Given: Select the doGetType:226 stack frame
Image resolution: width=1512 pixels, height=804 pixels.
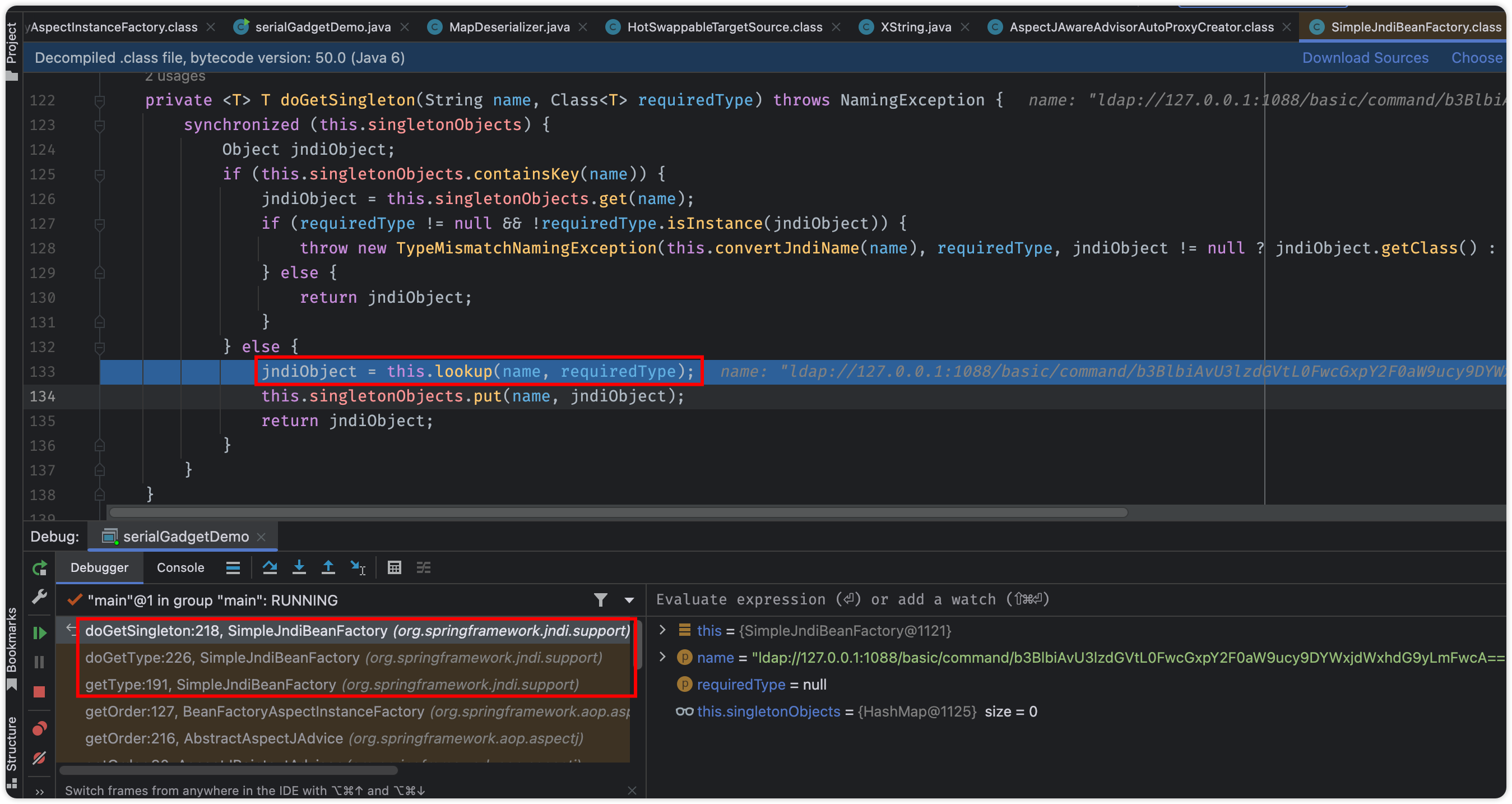Looking at the screenshot, I should (344, 657).
